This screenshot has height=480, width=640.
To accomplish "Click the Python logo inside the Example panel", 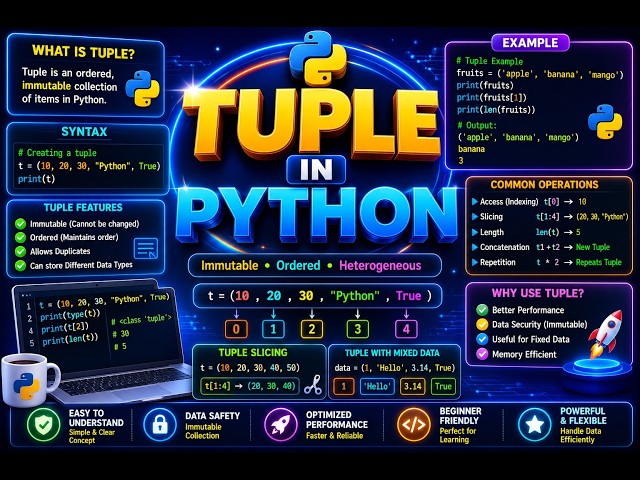I will tap(605, 122).
